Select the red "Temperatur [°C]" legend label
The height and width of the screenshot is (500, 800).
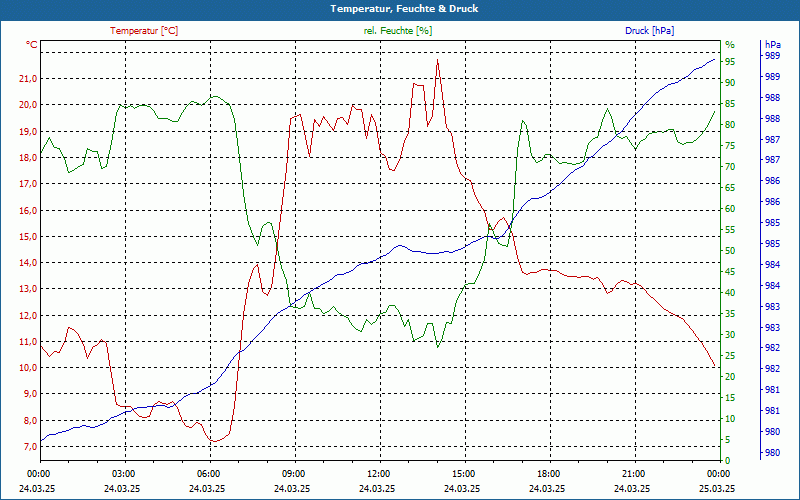(x=144, y=31)
